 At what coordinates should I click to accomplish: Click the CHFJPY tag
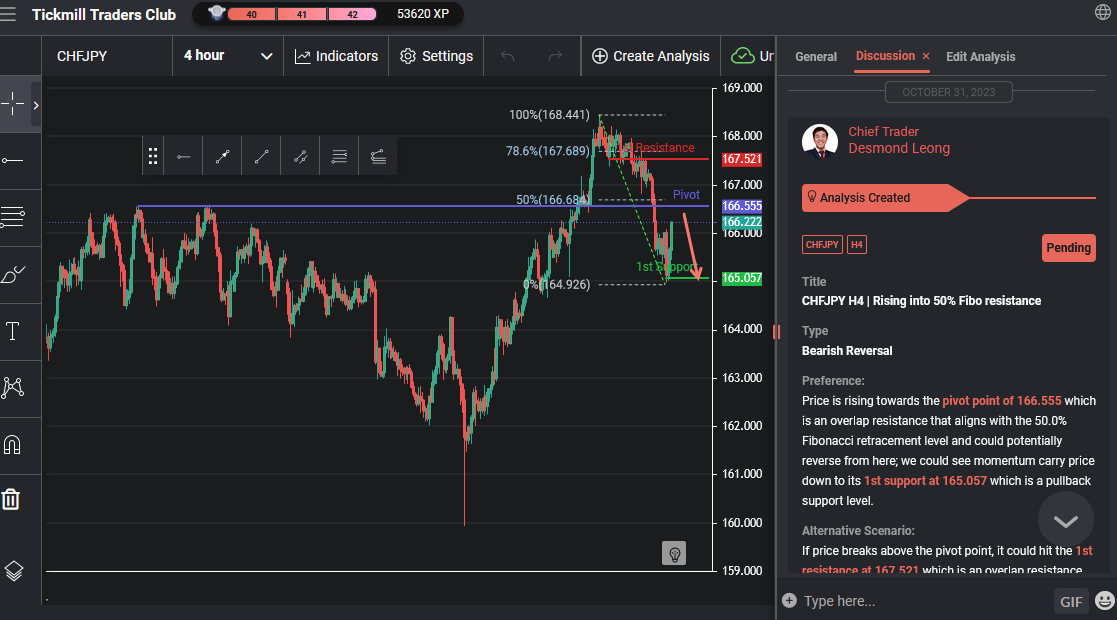coord(822,244)
